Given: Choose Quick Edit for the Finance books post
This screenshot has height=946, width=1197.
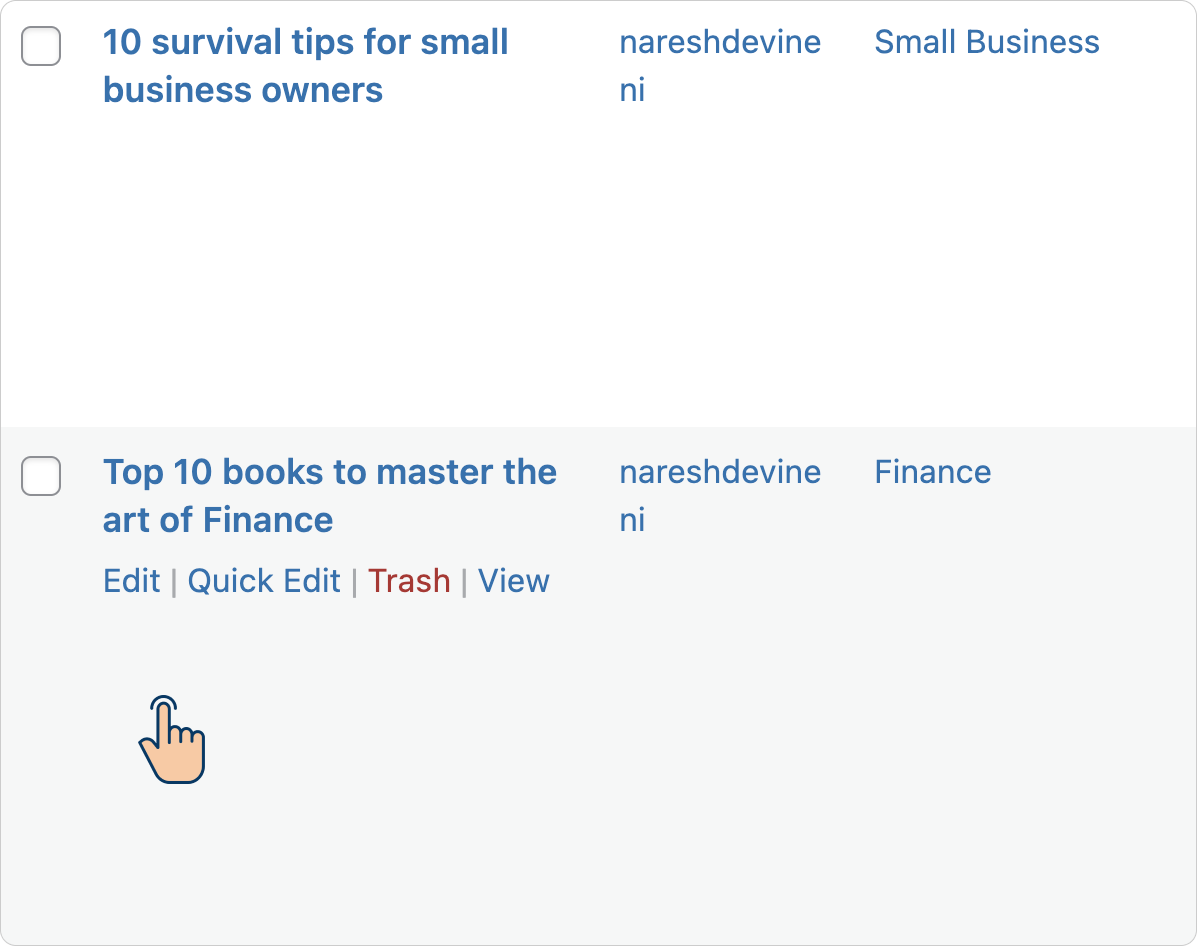Looking at the screenshot, I should coord(264,581).
